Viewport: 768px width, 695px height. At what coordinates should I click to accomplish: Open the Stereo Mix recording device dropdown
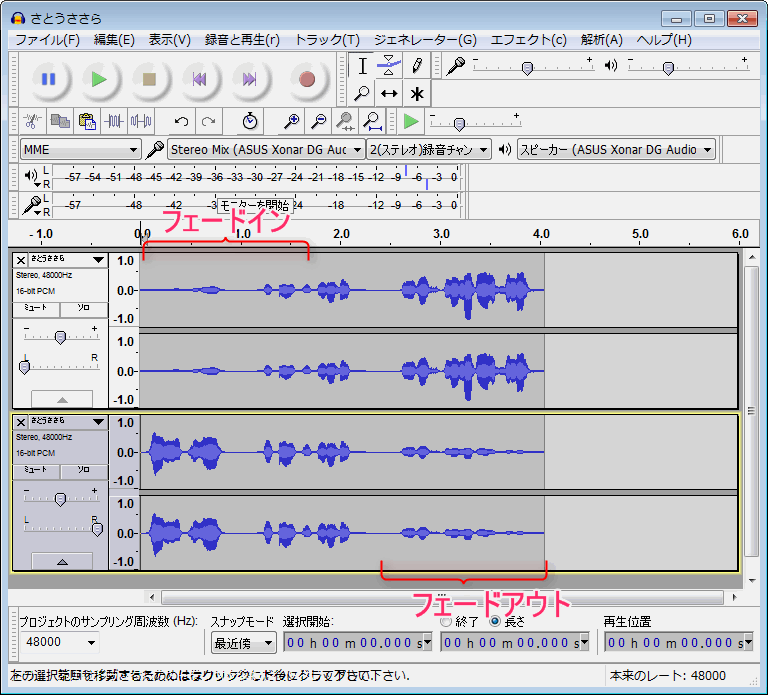click(266, 149)
